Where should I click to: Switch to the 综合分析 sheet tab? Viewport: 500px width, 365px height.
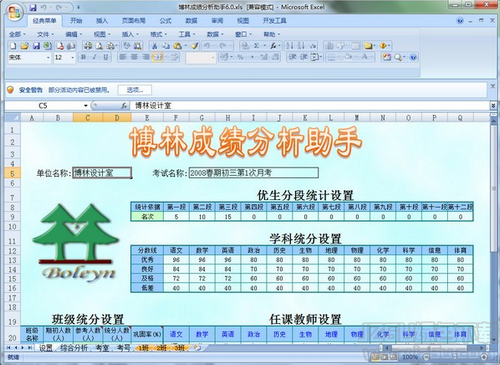tap(74, 348)
